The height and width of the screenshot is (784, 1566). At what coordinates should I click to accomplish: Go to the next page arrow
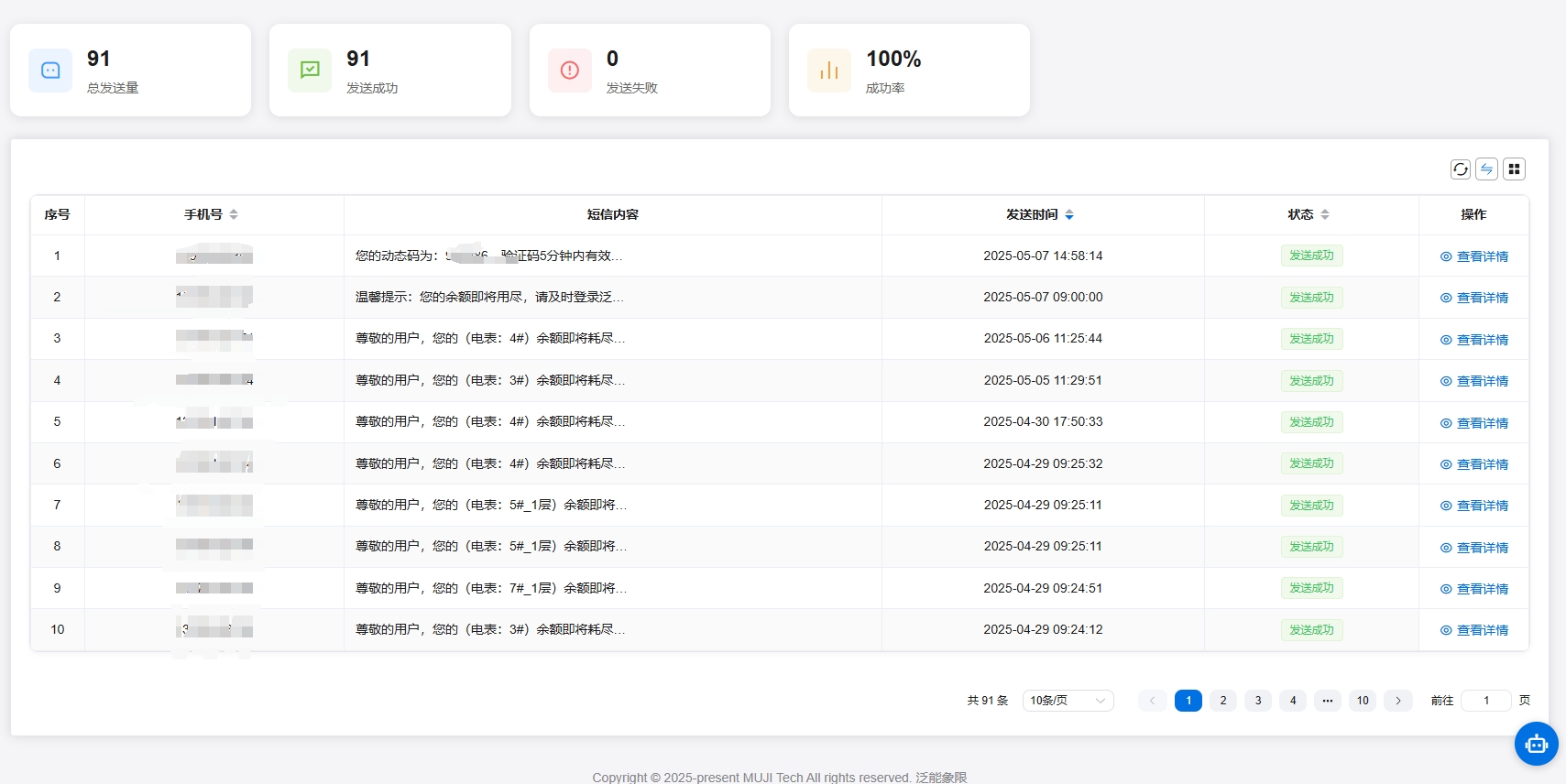point(1398,701)
